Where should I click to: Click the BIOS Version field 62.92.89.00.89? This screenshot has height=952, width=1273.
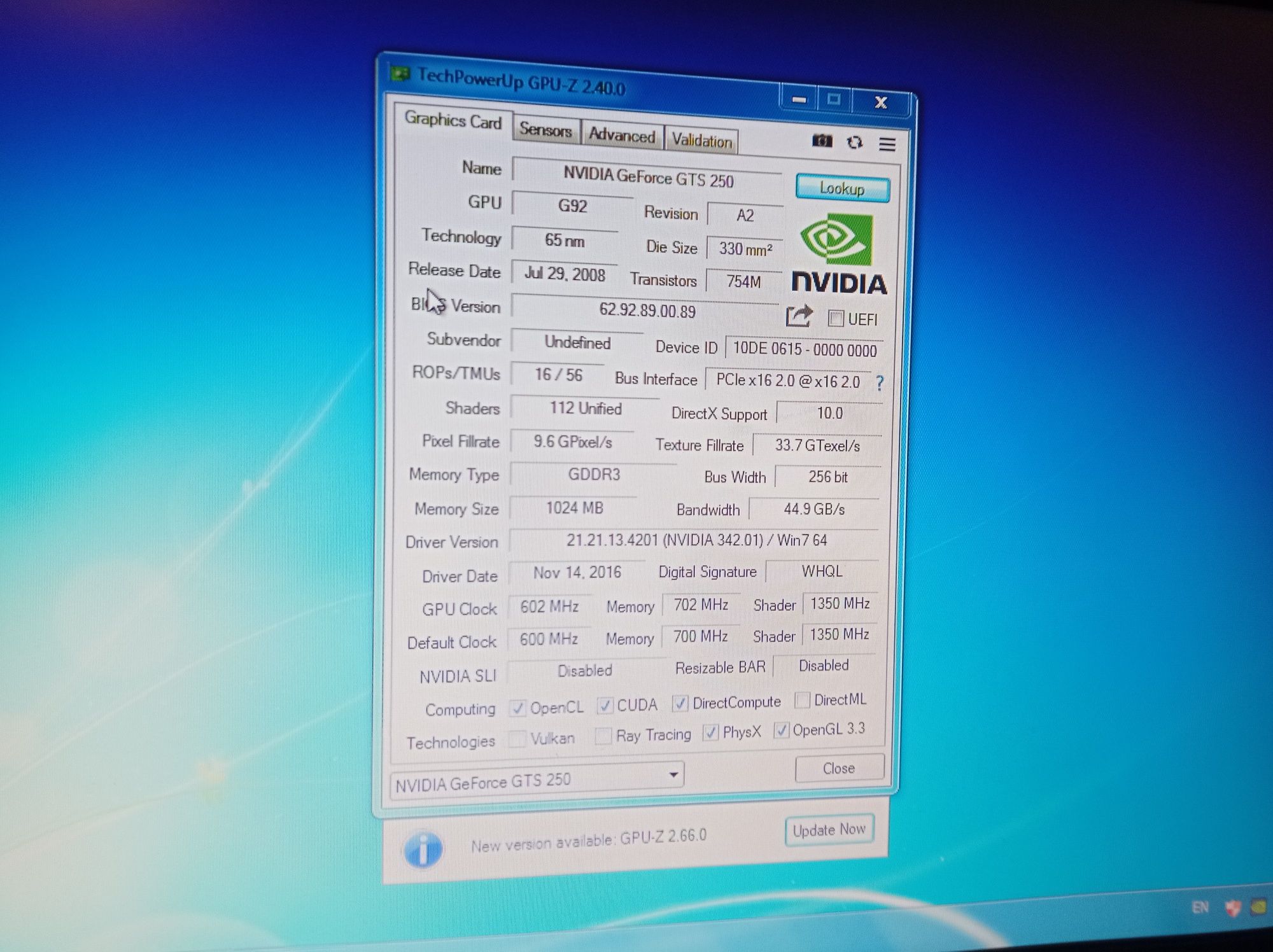click(x=647, y=311)
